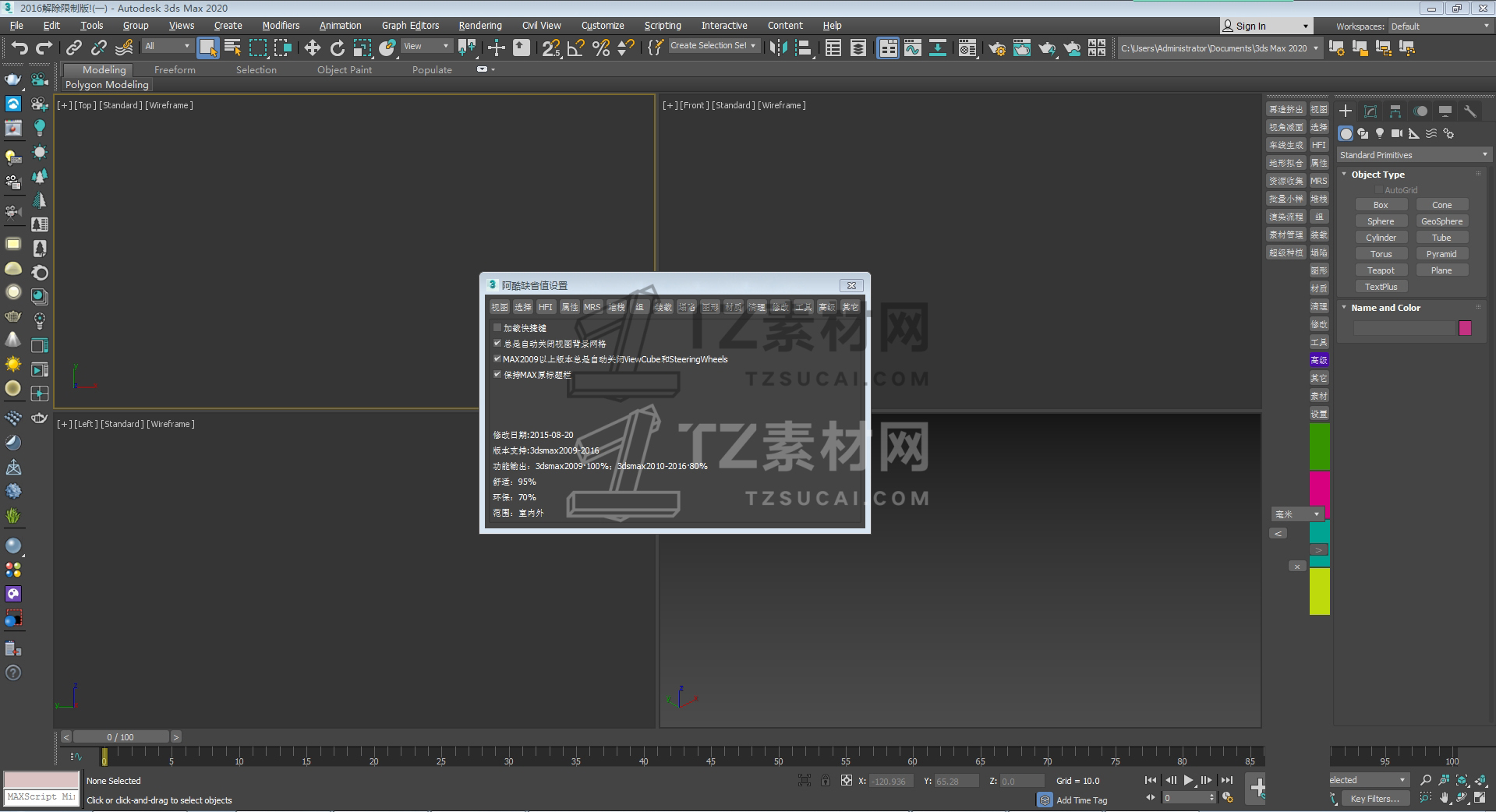Click the Key Filters button

click(x=1374, y=798)
